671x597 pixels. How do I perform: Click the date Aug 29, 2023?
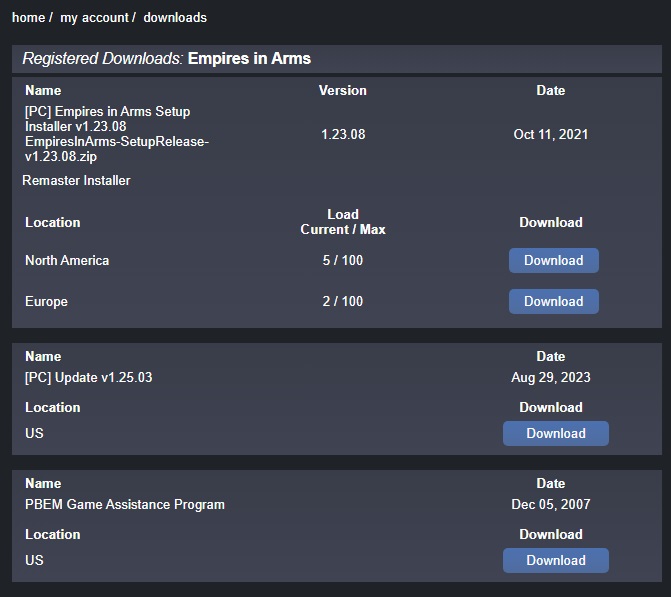(x=551, y=377)
